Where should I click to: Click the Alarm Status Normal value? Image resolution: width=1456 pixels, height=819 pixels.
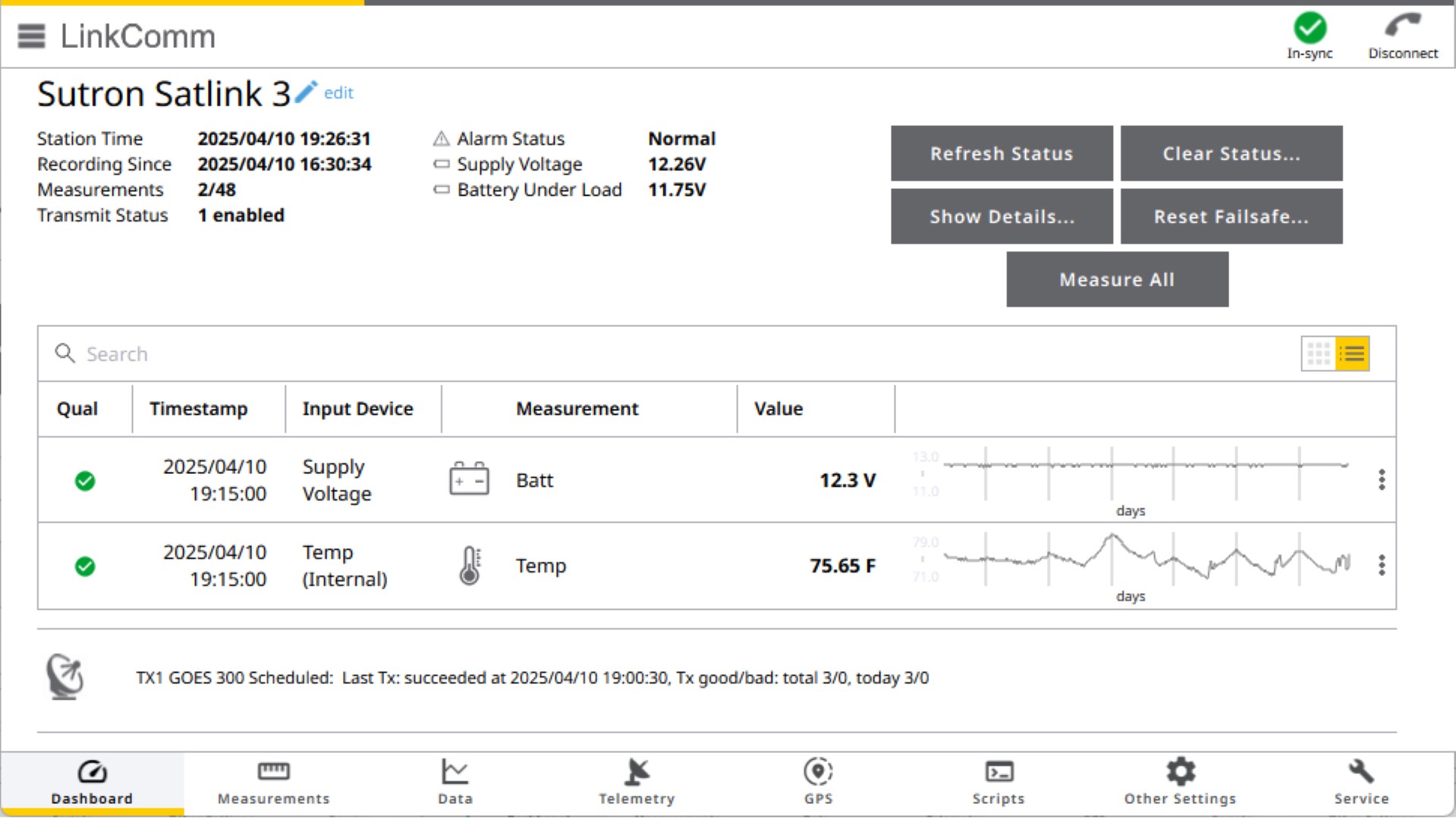[x=681, y=139]
